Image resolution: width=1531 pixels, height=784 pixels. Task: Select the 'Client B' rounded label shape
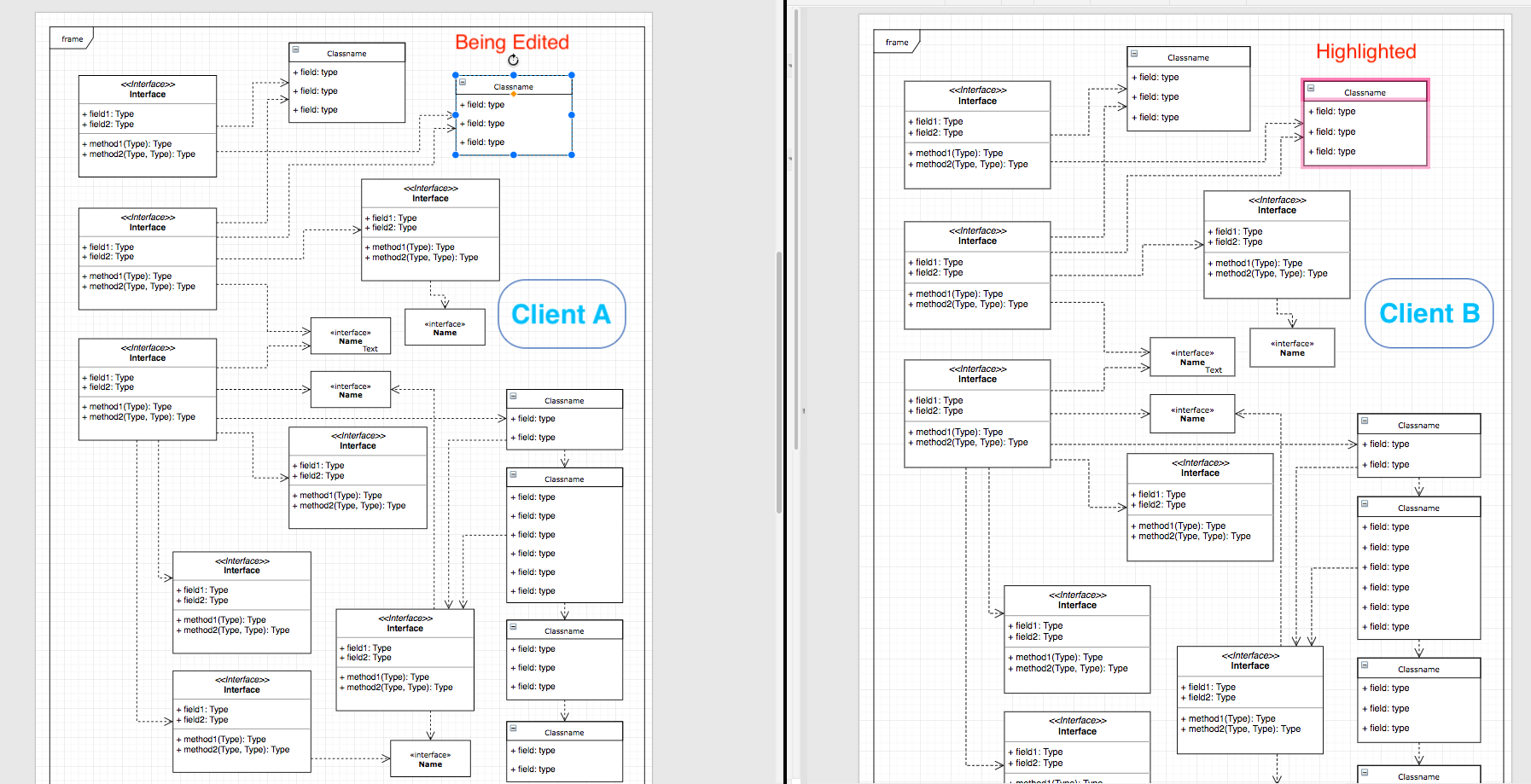click(1429, 313)
